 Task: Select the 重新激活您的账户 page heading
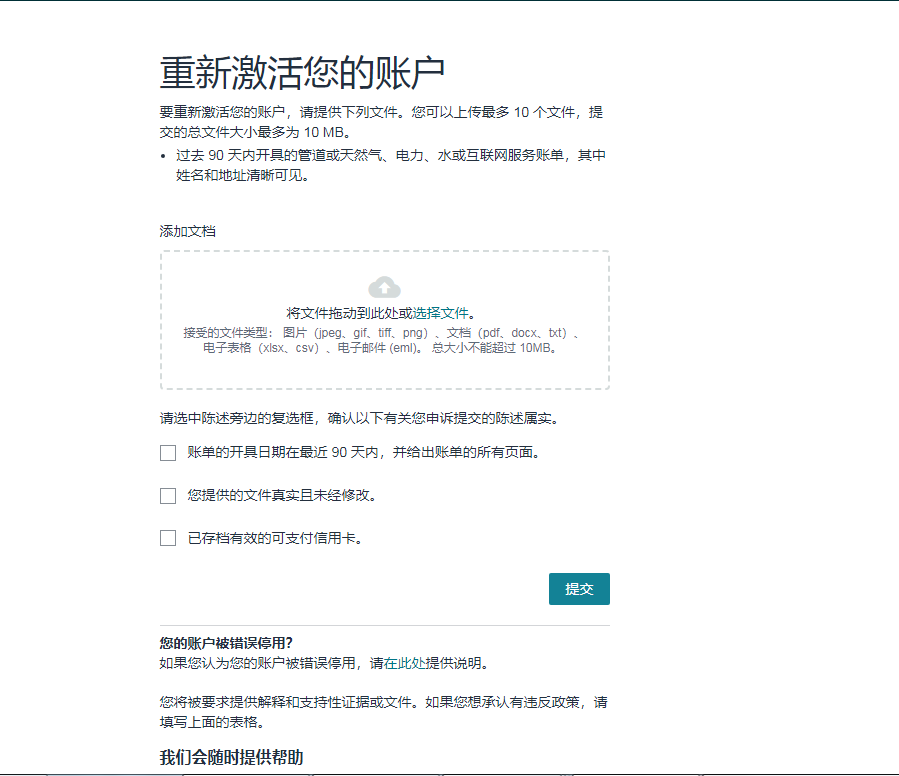tap(302, 73)
